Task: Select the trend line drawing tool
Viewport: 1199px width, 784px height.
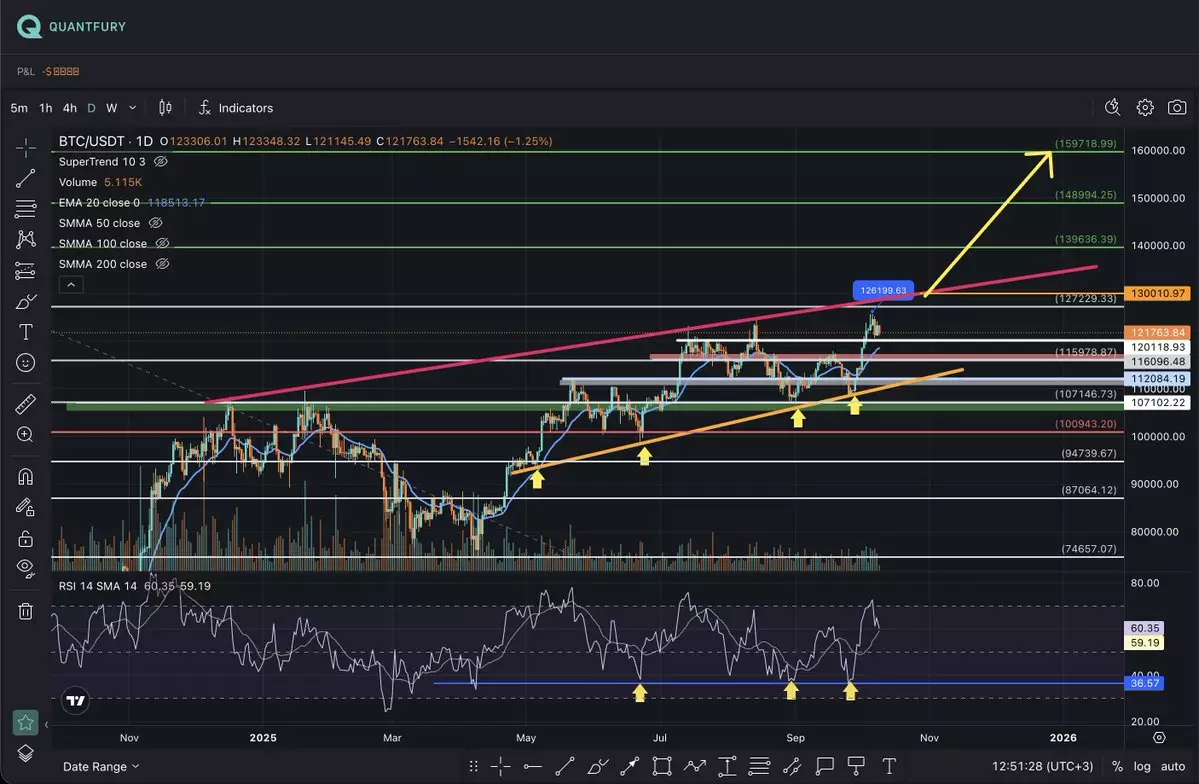Action: tap(26, 179)
